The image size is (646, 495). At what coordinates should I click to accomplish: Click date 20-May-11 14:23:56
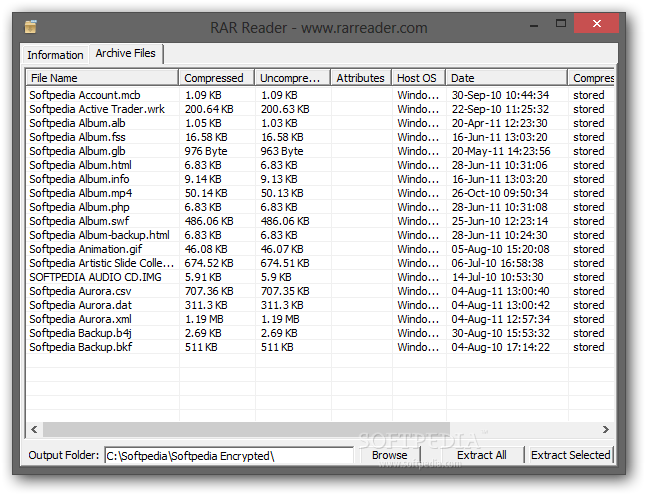(501, 151)
